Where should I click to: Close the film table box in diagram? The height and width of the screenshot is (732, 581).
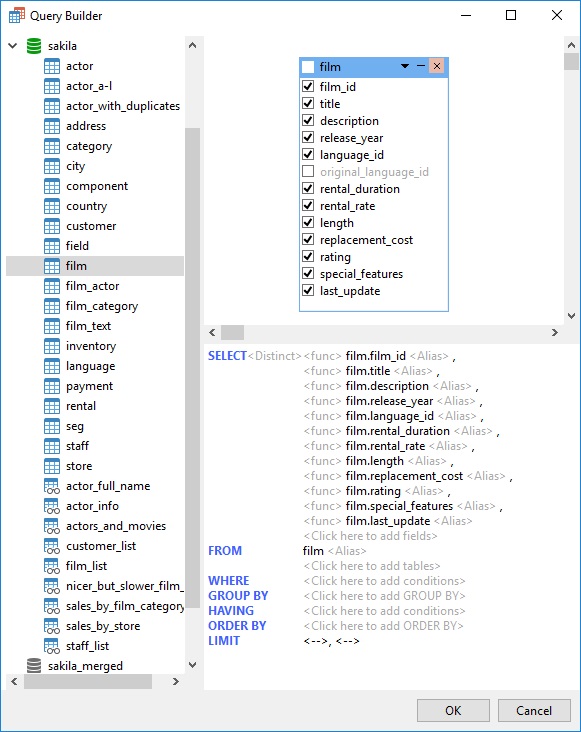click(437, 66)
